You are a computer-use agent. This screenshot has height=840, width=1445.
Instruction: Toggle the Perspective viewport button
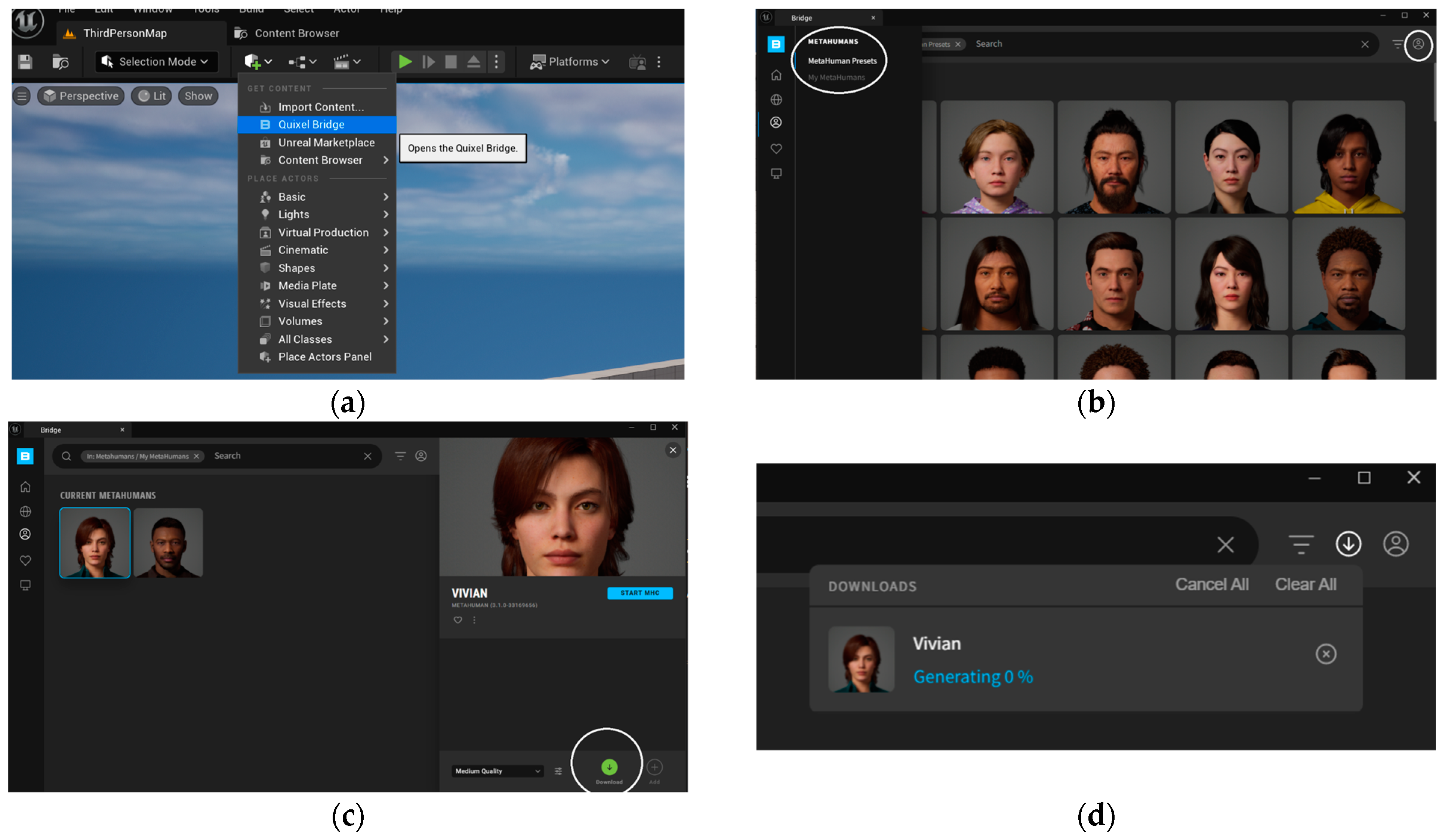81,96
